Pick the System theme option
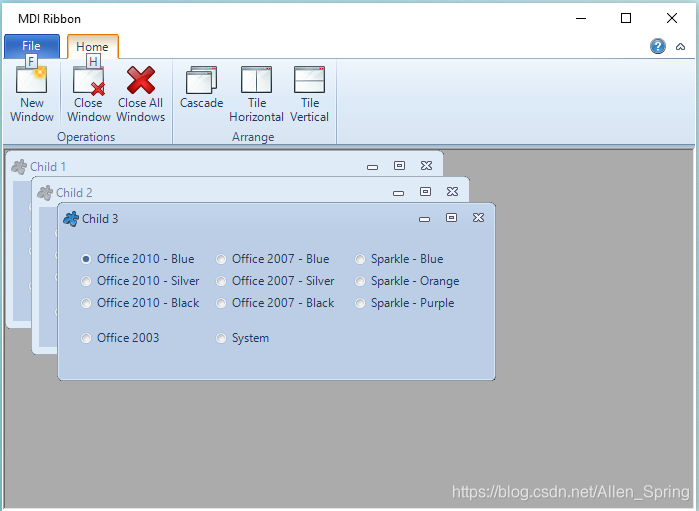 243,338
